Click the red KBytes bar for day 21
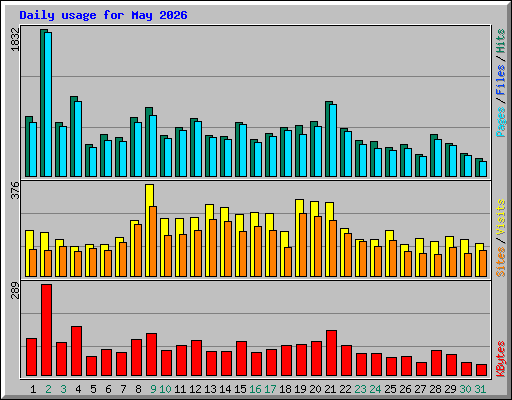 (332, 353)
